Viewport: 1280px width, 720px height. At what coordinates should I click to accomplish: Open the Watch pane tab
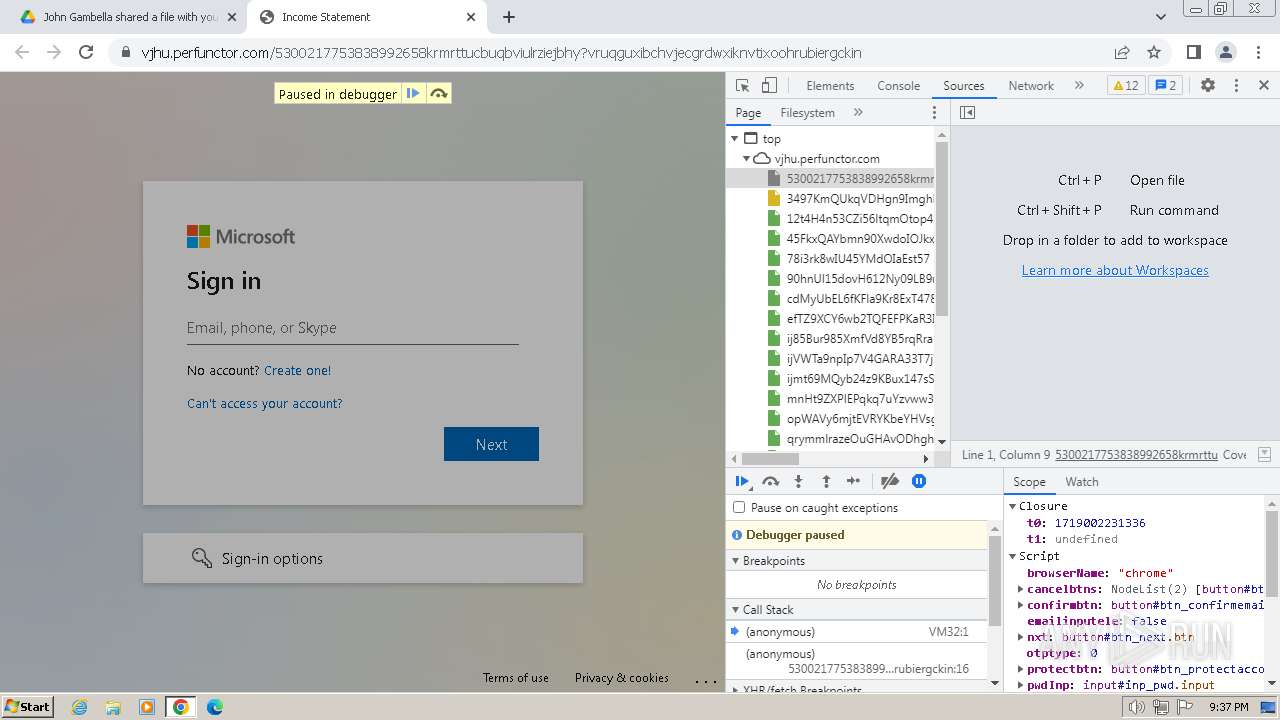(1082, 482)
